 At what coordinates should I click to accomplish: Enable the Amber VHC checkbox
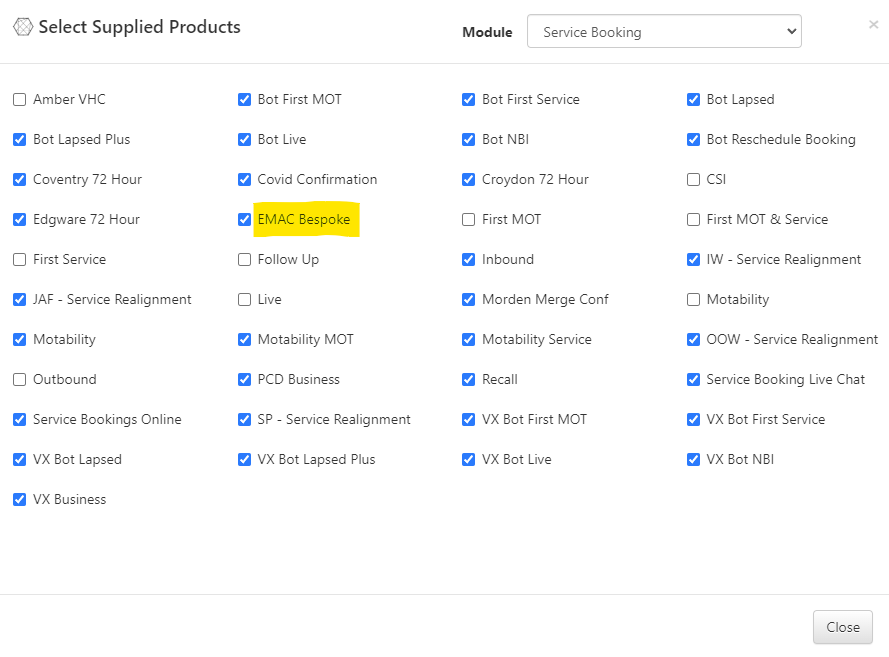[19, 100]
